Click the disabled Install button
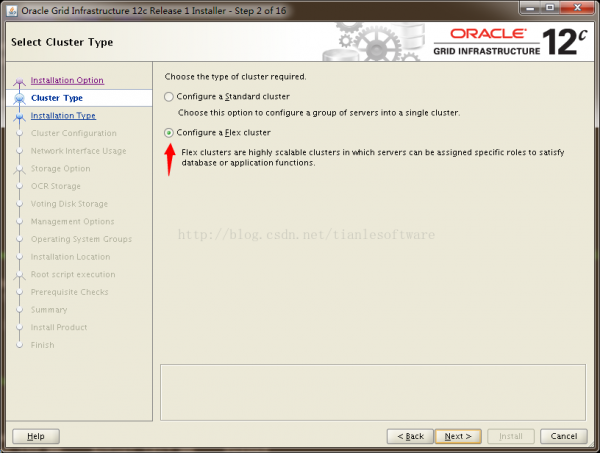The width and height of the screenshot is (600, 453). [511, 436]
